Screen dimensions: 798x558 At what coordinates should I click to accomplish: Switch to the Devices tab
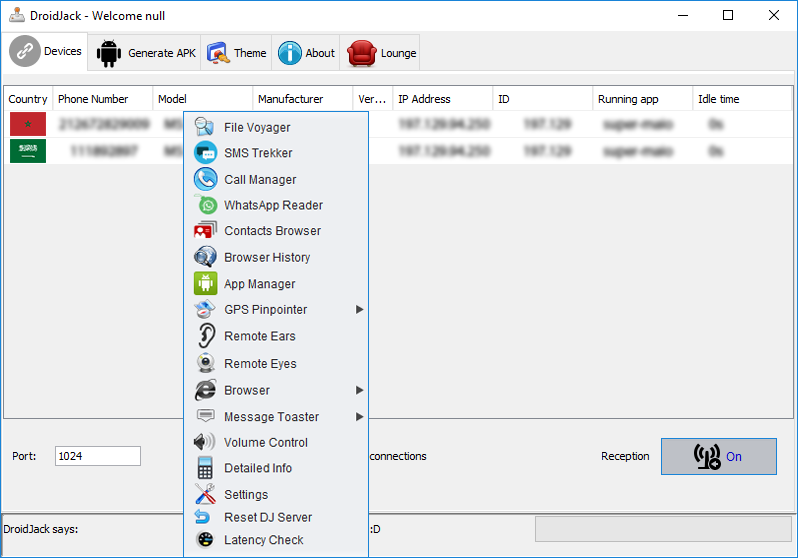click(46, 51)
